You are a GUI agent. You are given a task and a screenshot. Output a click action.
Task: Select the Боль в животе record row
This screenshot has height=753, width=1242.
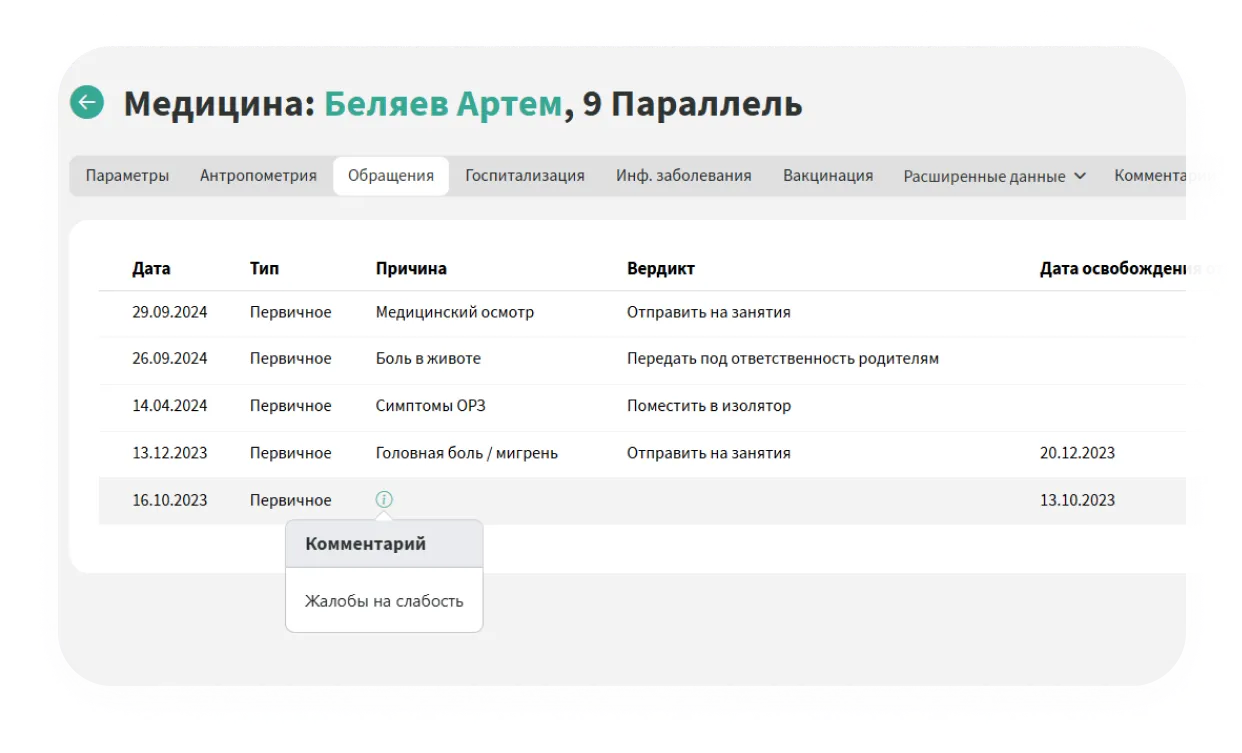point(428,358)
